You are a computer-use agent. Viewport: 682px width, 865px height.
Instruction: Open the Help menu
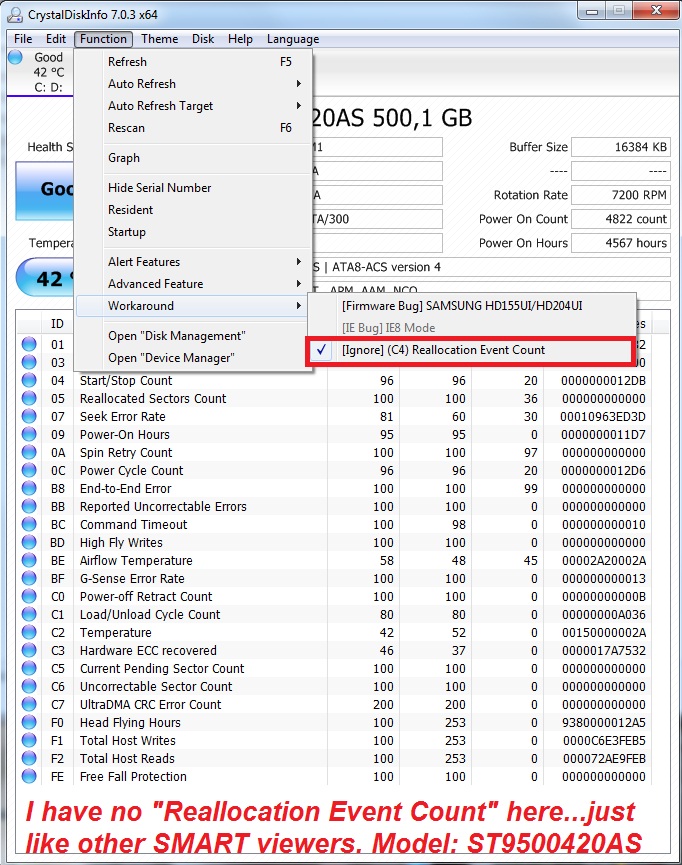tap(240, 39)
